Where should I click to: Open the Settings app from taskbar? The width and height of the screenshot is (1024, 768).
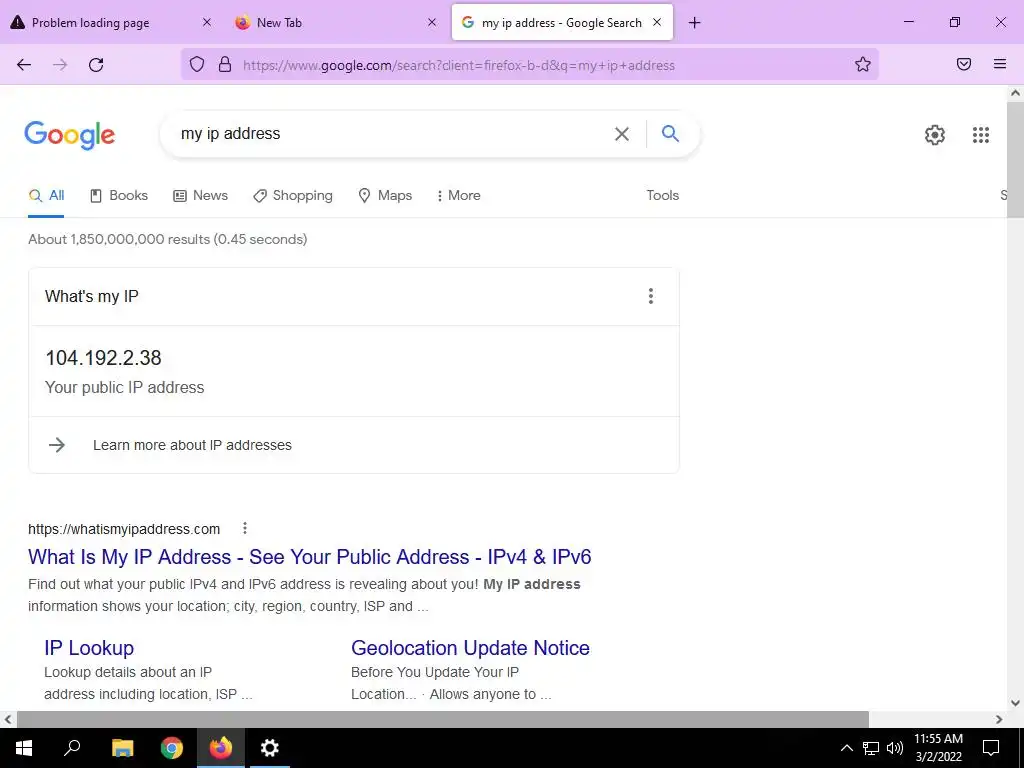(x=270, y=748)
